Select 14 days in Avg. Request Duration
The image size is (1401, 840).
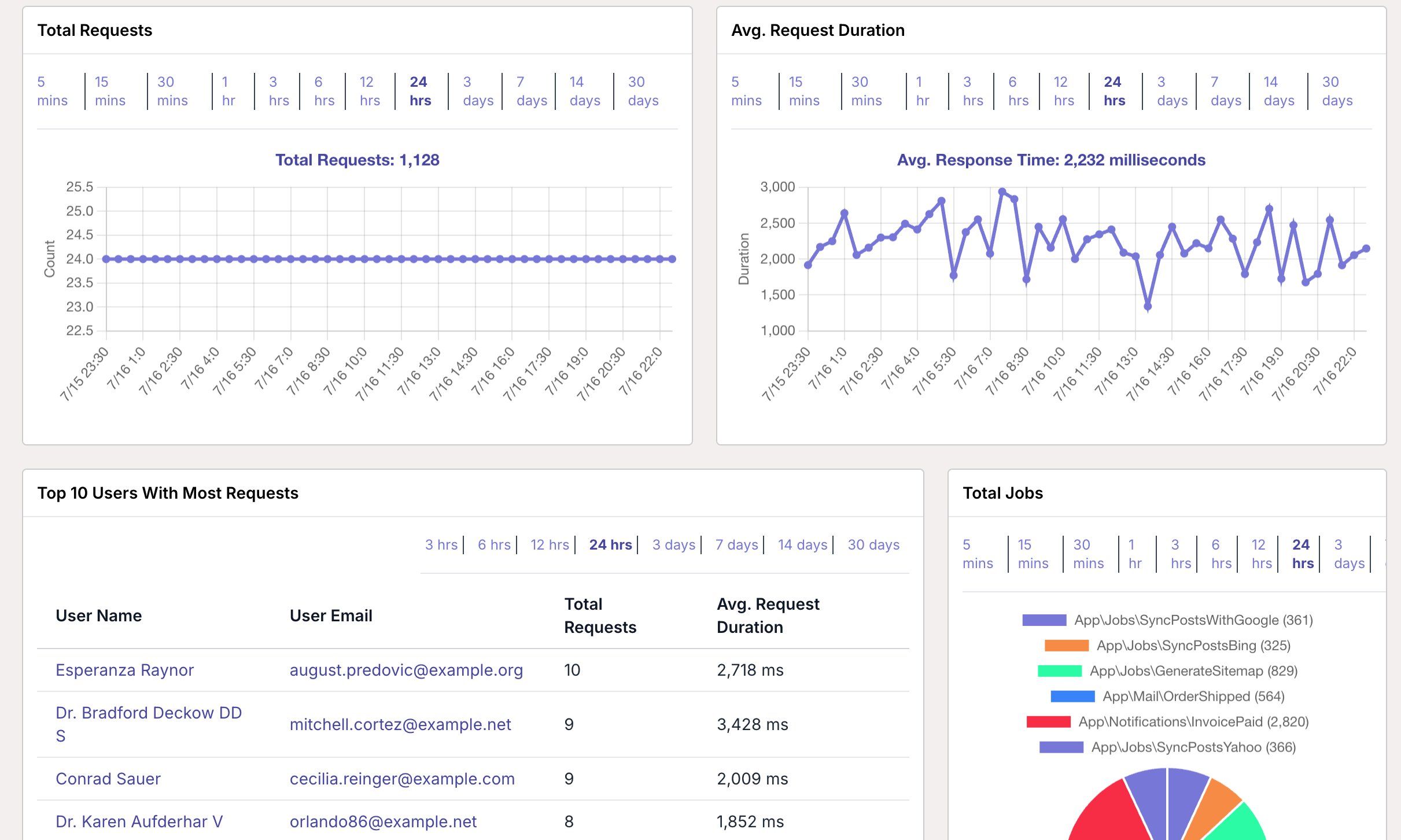1279,91
